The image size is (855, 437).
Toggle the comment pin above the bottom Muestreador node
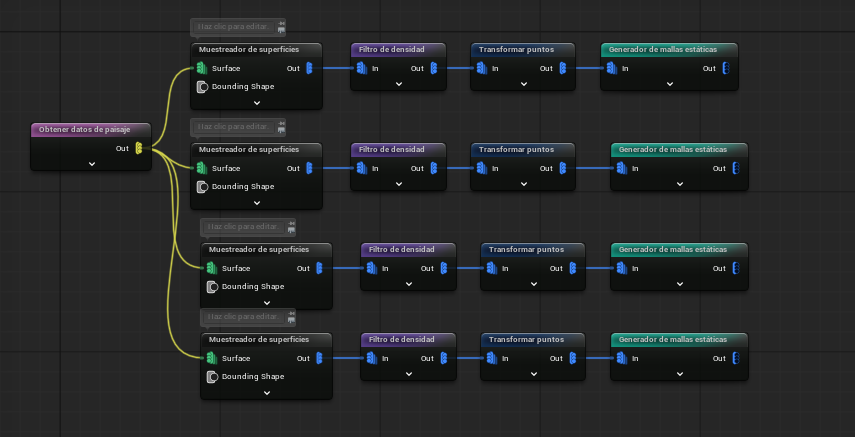pyautogui.click(x=291, y=317)
